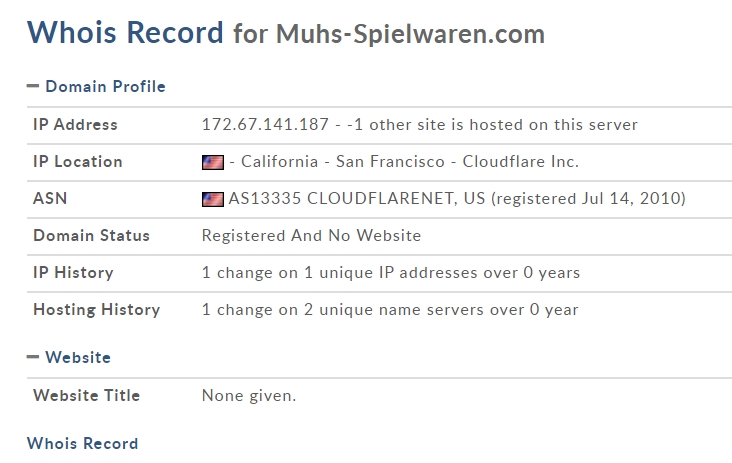Viewport: 732px width, 463px height.
Task: Click the minus icon next to Website
Action: tap(33, 357)
